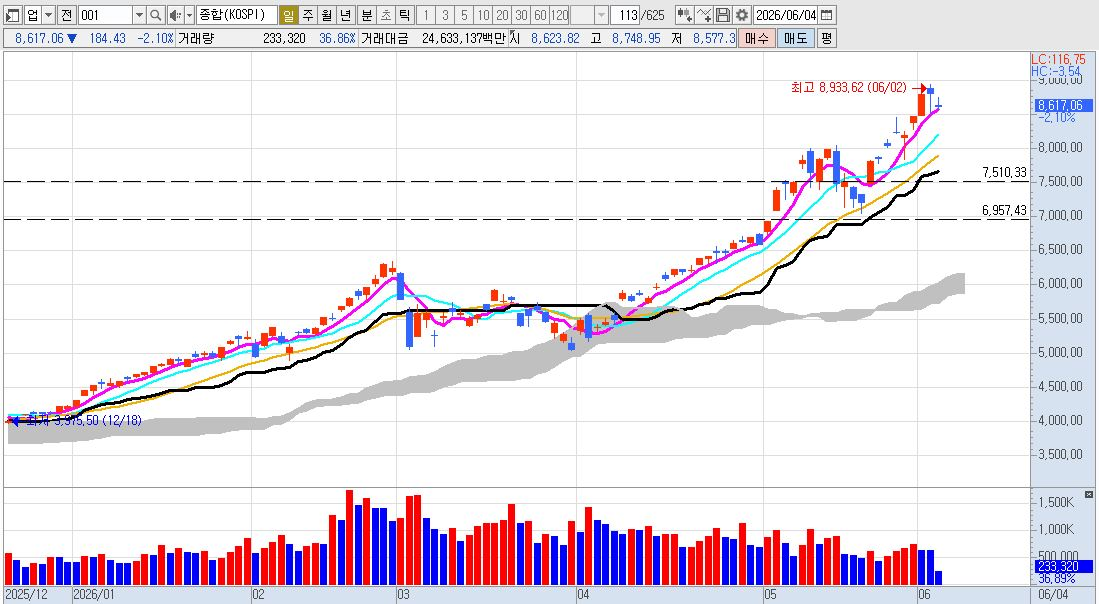Click the 업 sector type button

(x=33, y=15)
